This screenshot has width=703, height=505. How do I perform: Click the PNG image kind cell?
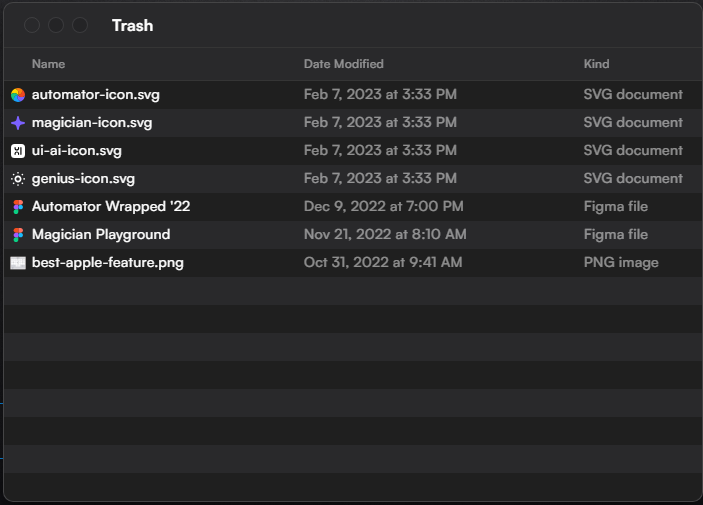[x=621, y=262]
